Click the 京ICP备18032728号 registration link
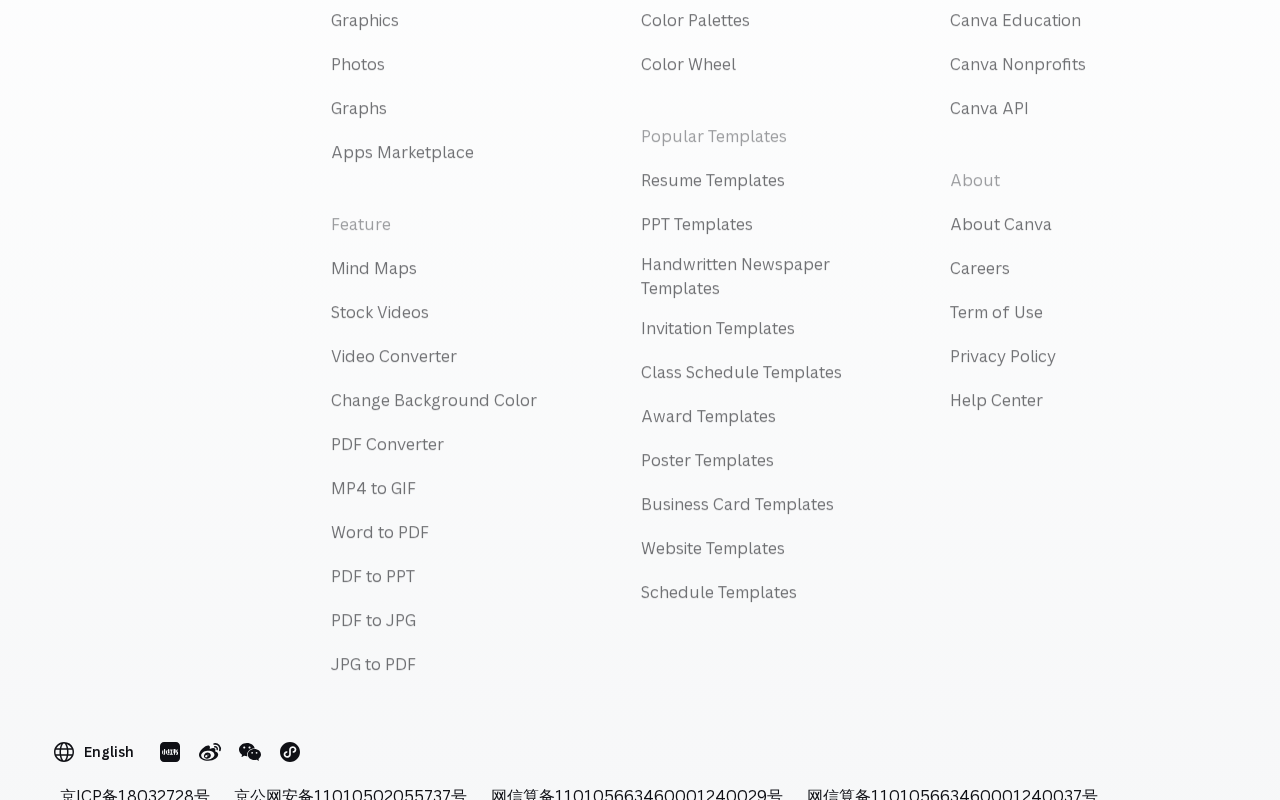This screenshot has height=800, width=1280. [x=135, y=794]
